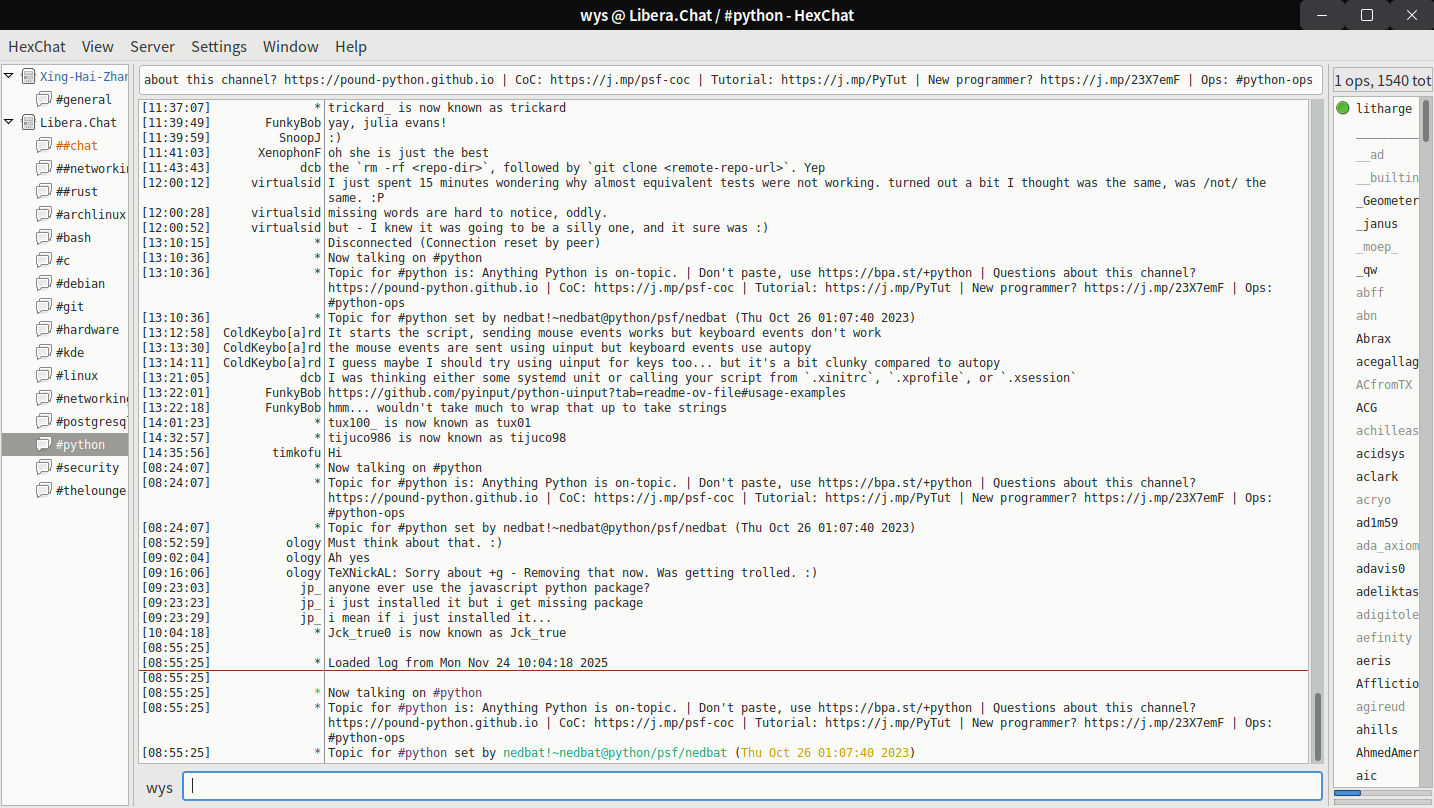
Task: Click the #python channel icon in tree
Action: point(43,444)
